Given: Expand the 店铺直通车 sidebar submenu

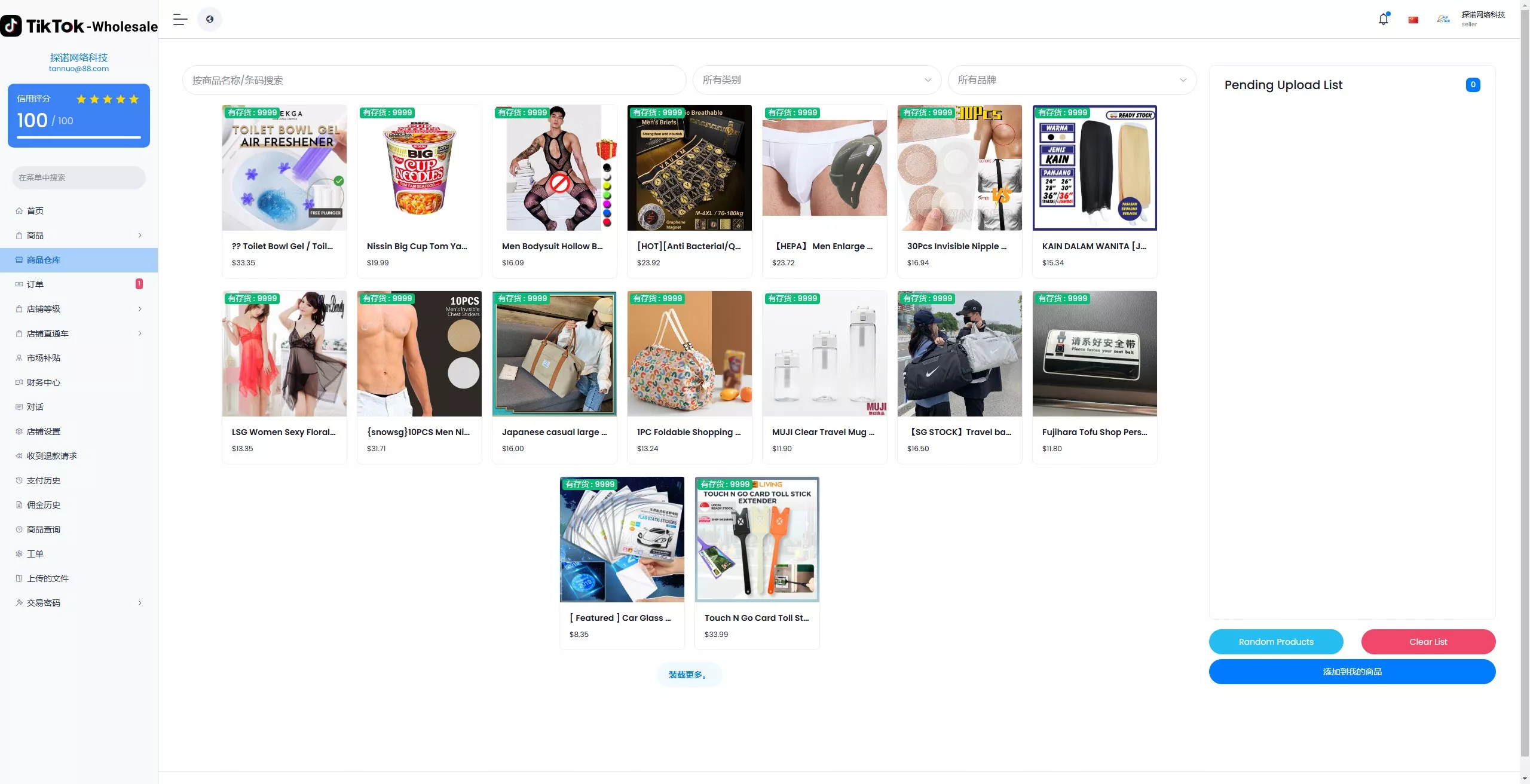Looking at the screenshot, I should pyautogui.click(x=79, y=333).
